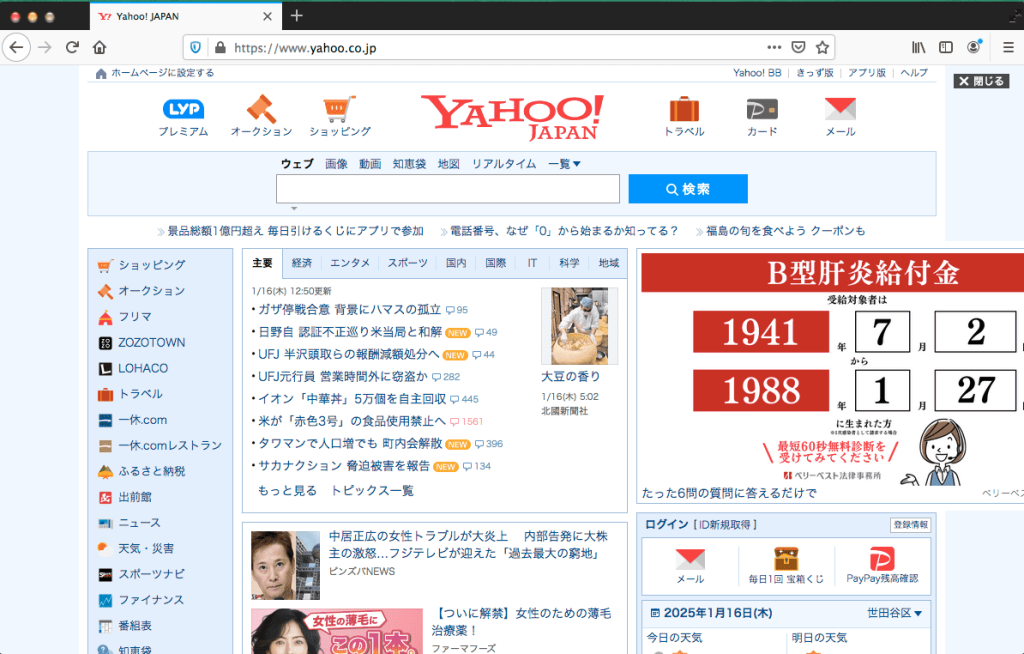The image size is (1024, 654).
Task: Close the ad with 閉じる button
Action: [981, 81]
